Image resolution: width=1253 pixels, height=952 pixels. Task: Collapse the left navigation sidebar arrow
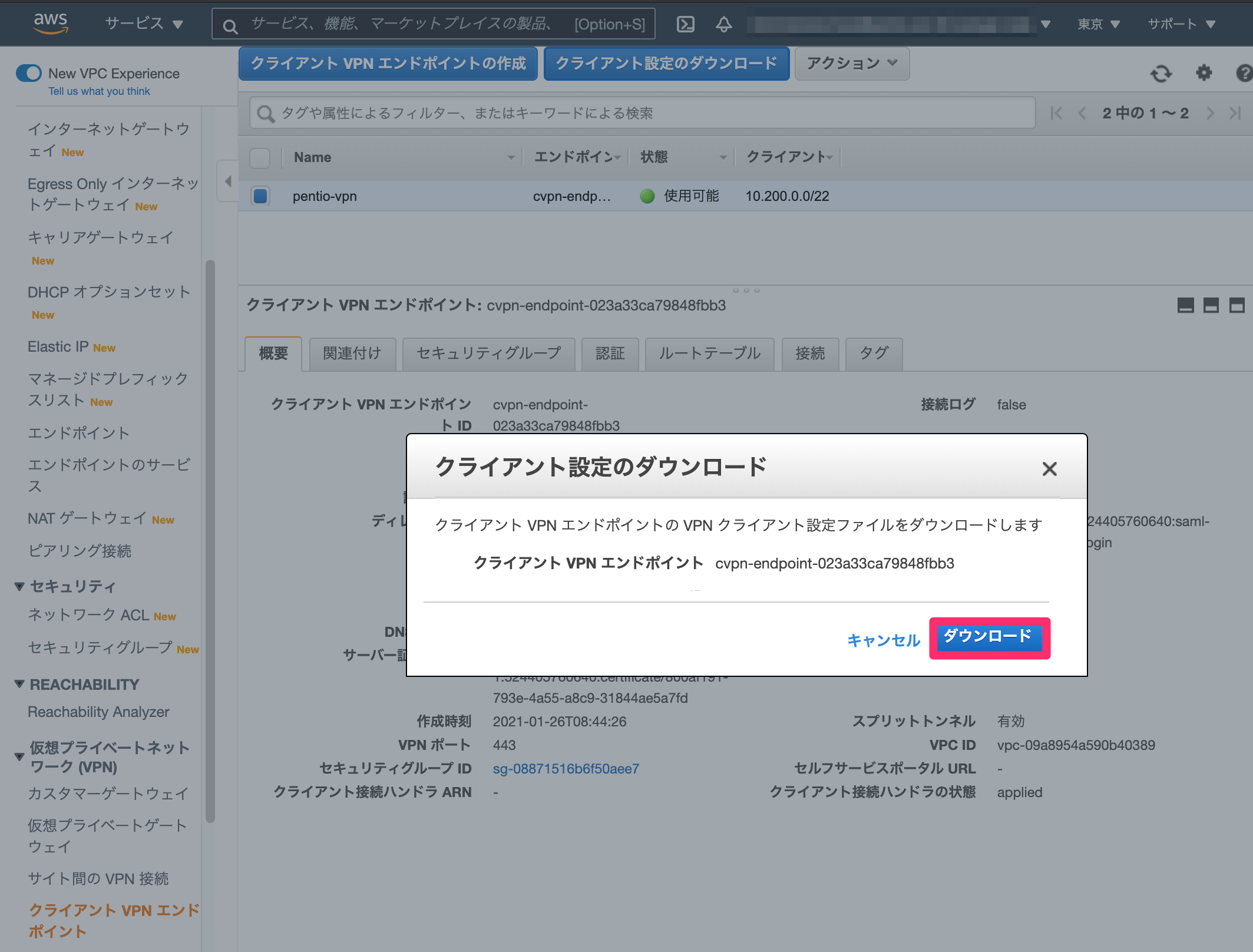tap(228, 181)
